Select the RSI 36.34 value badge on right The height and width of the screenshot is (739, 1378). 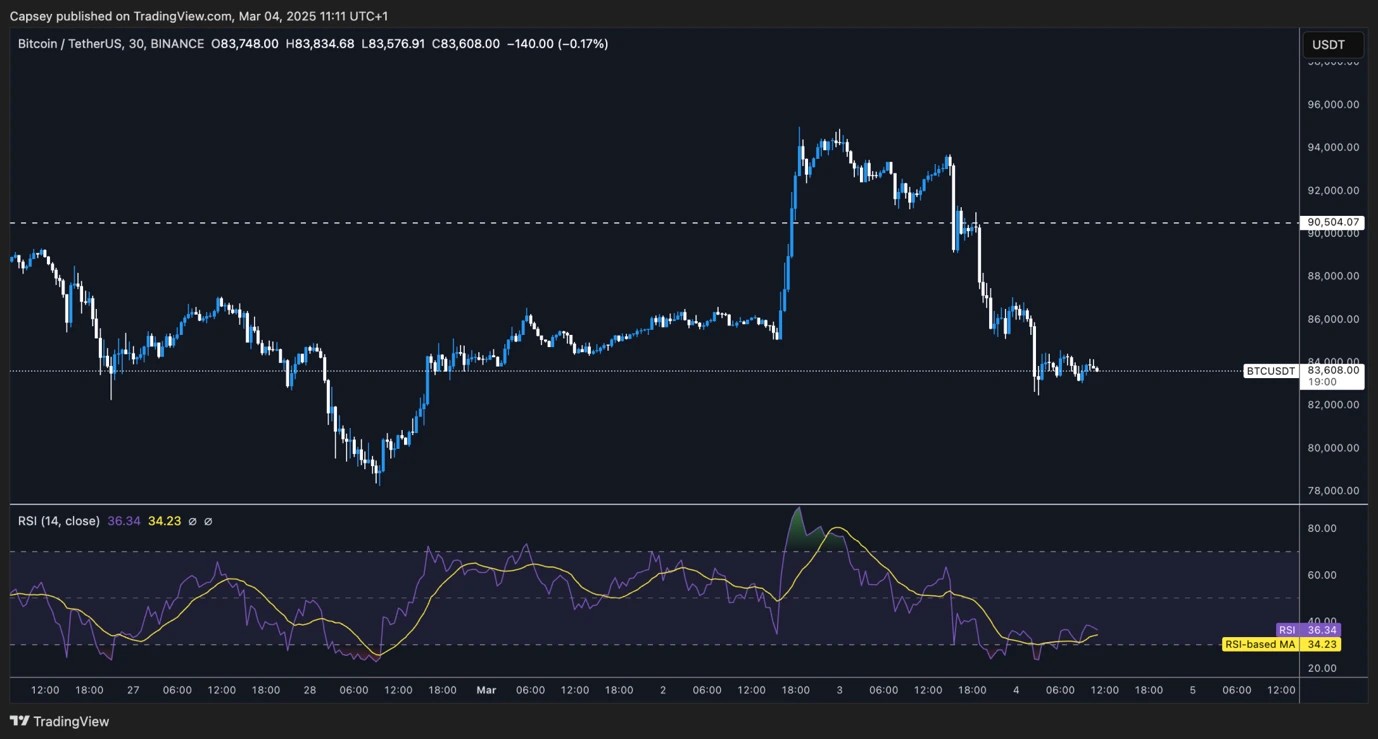pos(1321,629)
